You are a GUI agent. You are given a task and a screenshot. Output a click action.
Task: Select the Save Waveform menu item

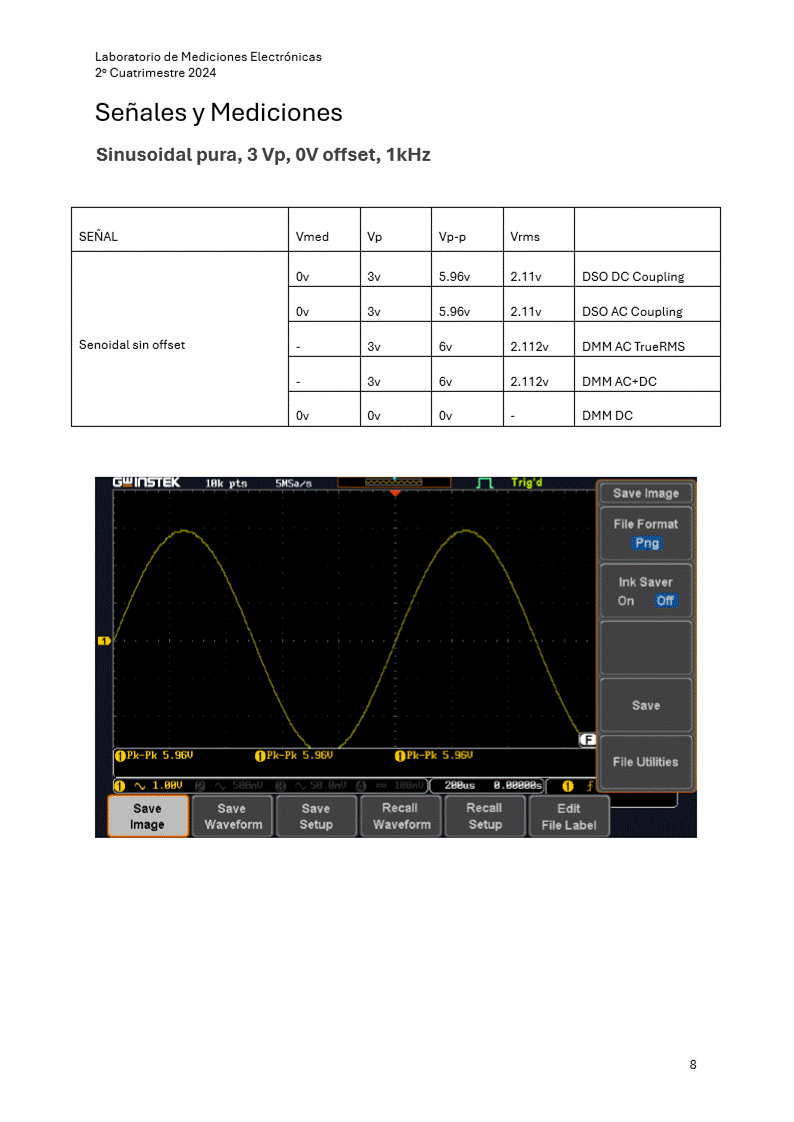pyautogui.click(x=232, y=816)
